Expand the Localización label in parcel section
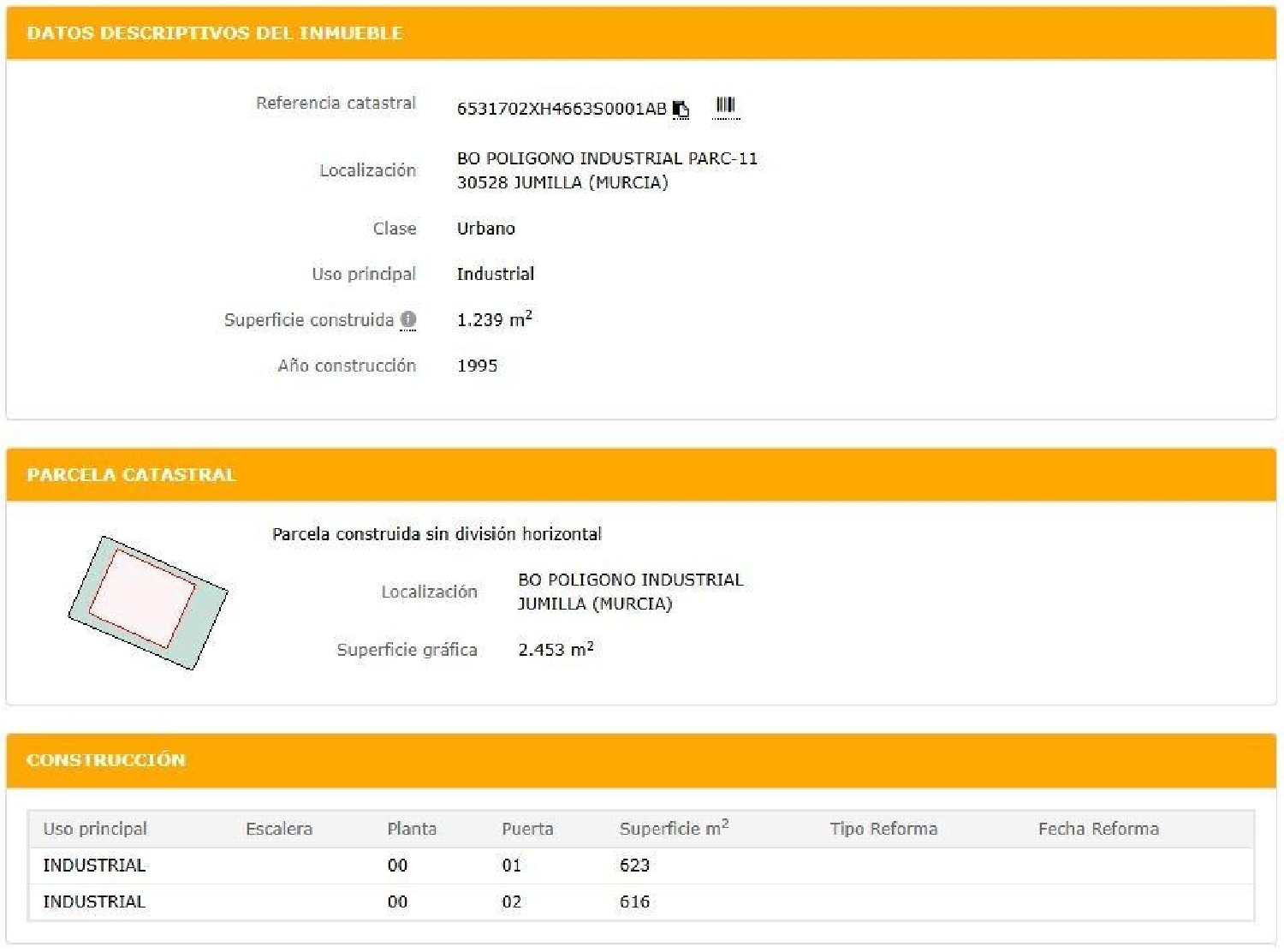Image resolution: width=1284 pixels, height=952 pixels. pos(430,591)
